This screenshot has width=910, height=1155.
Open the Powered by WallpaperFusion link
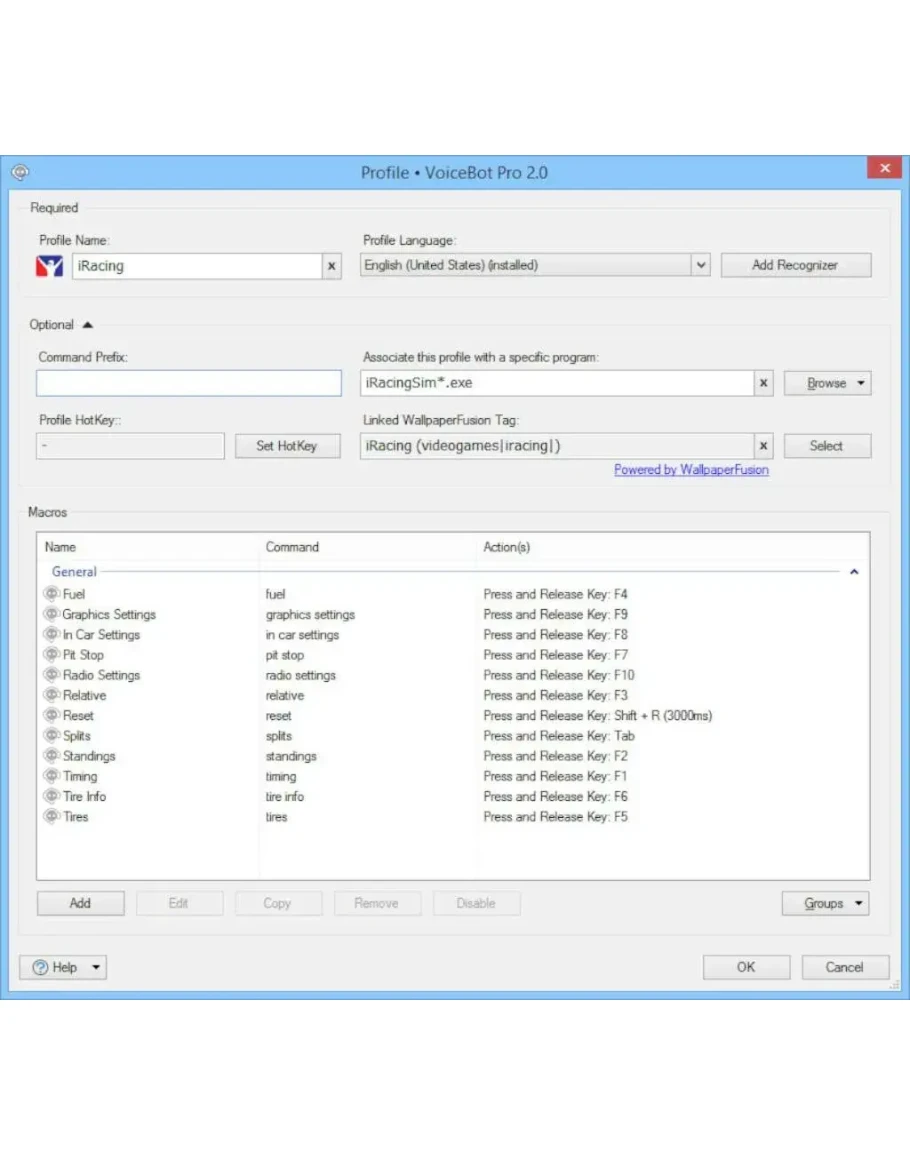pos(691,470)
